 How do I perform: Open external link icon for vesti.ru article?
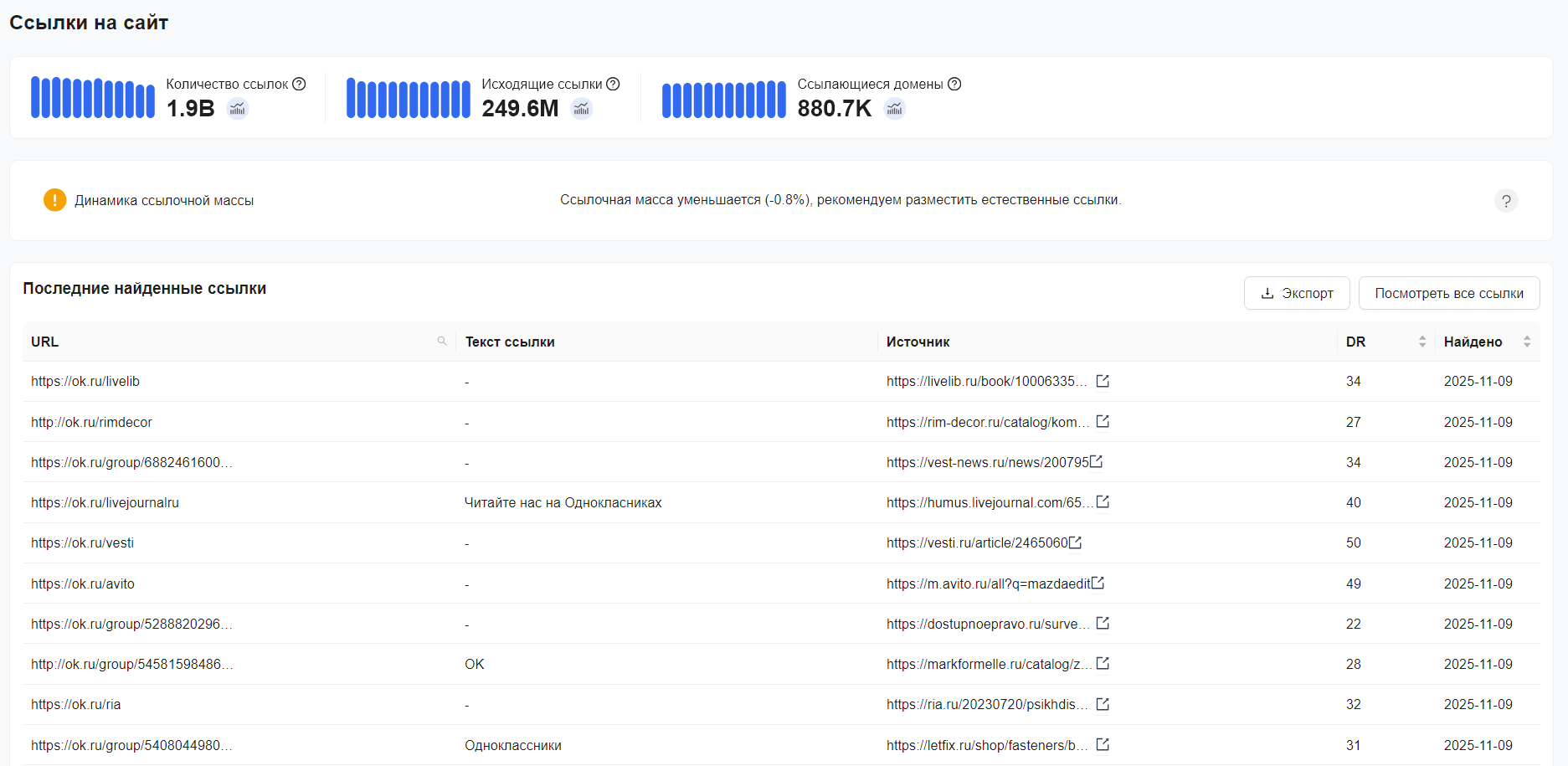tap(1076, 542)
